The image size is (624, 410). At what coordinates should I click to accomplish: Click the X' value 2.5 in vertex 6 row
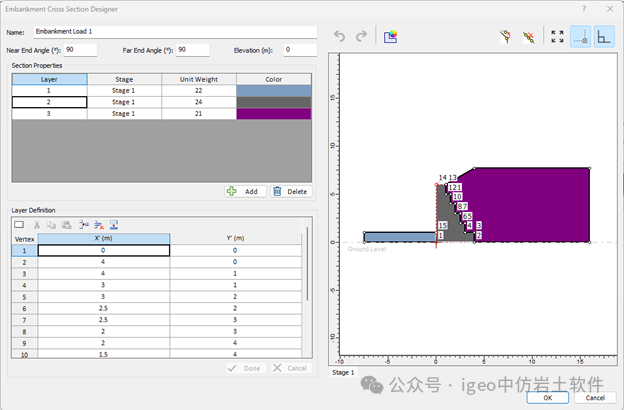pyautogui.click(x=103, y=308)
